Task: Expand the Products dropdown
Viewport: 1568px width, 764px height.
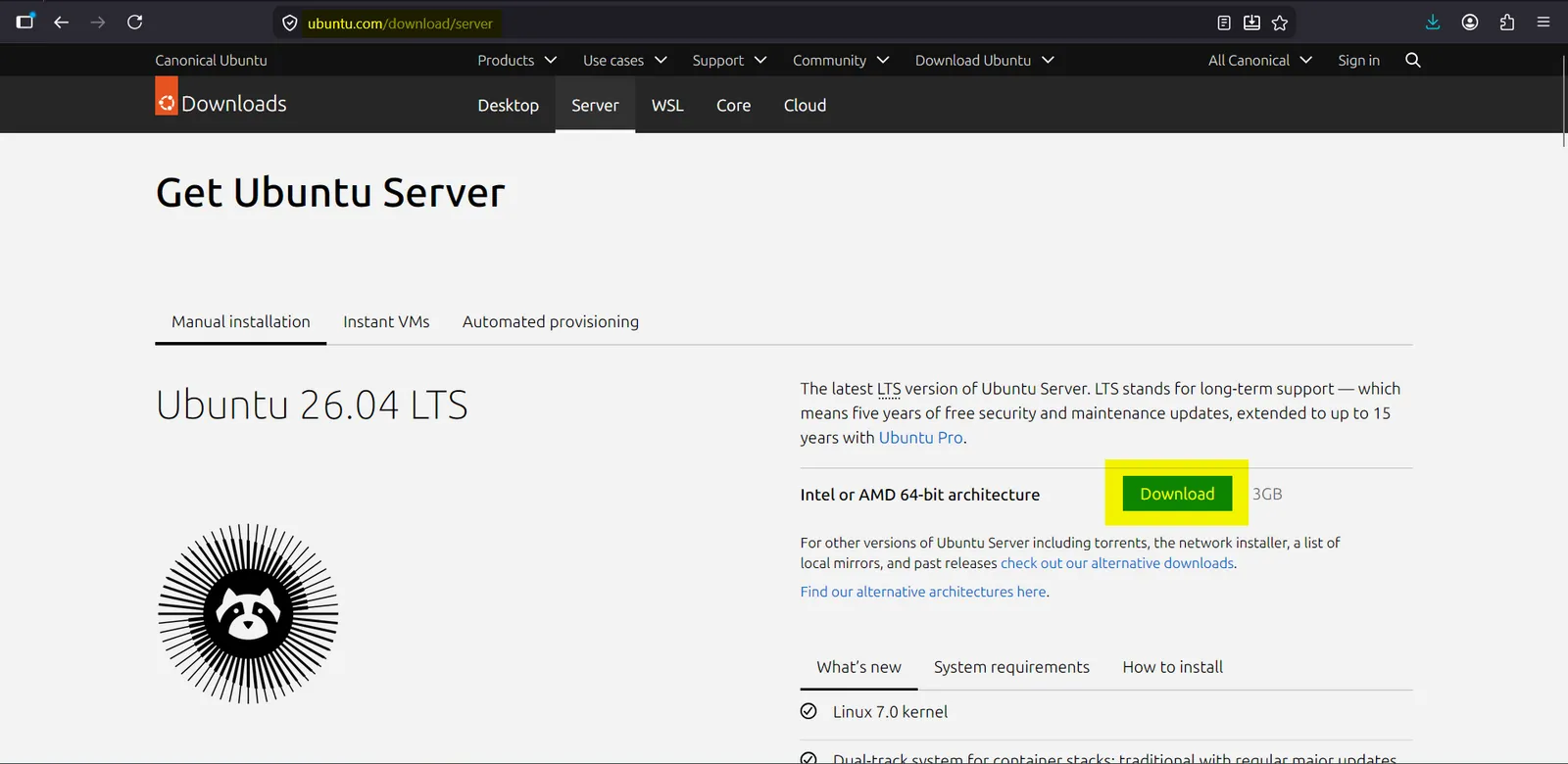Action: pos(517,60)
